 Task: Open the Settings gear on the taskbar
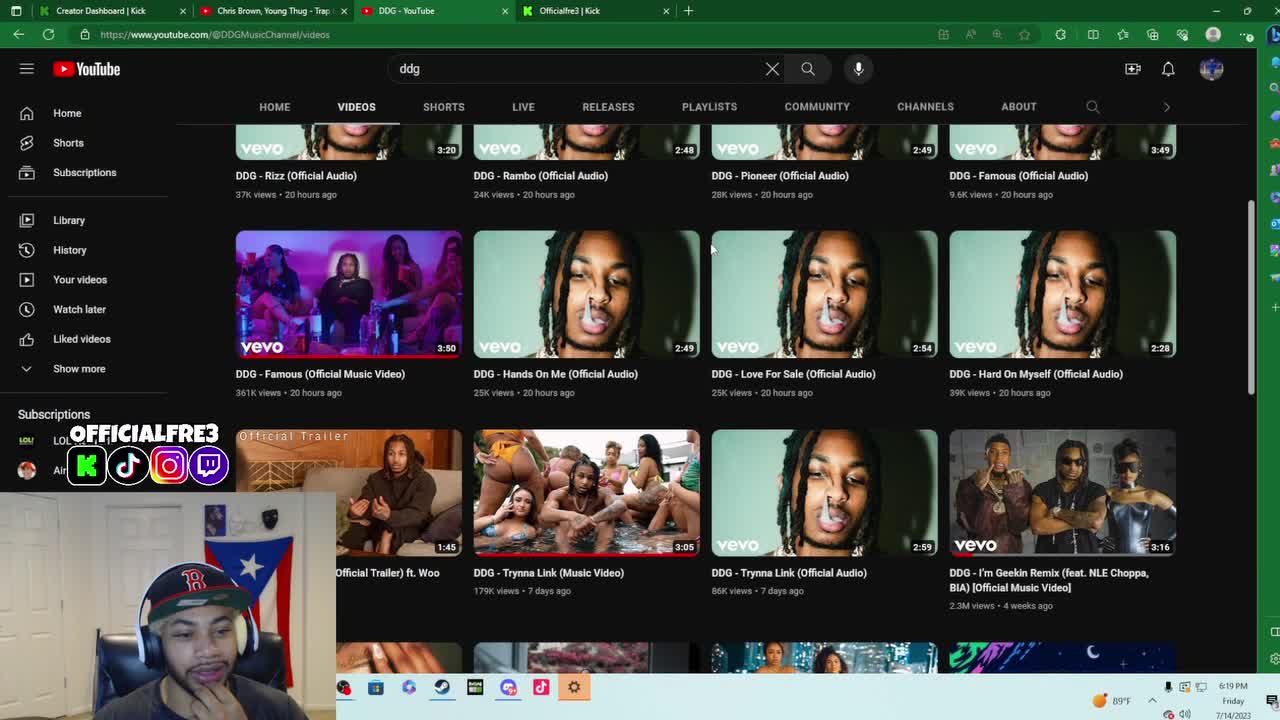574,687
